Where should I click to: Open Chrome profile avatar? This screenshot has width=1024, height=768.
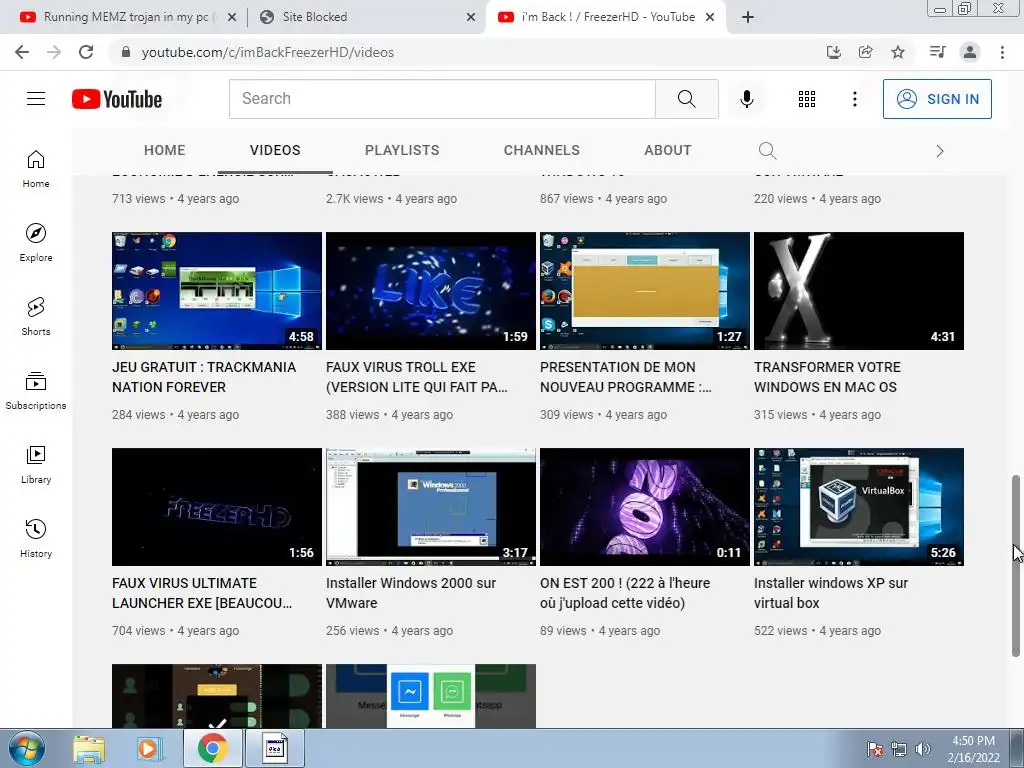pyautogui.click(x=970, y=52)
